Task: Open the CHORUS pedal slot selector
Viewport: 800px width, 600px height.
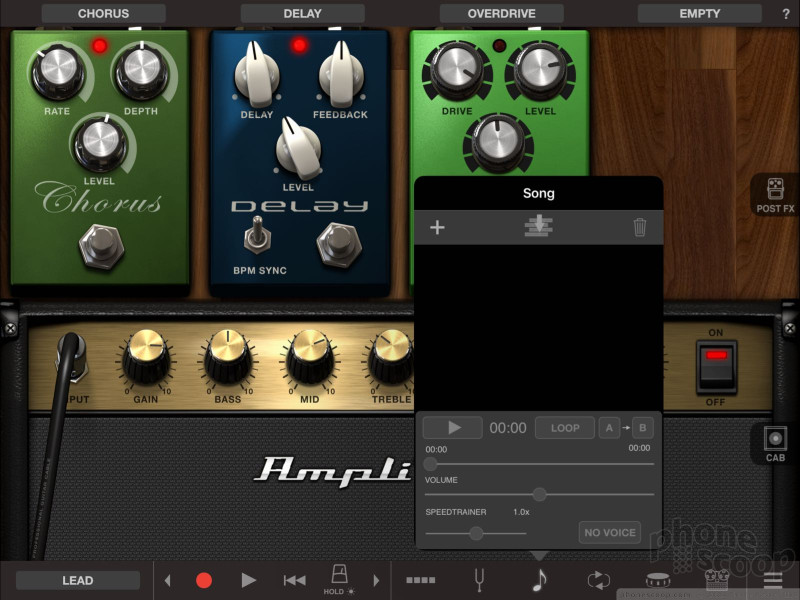Action: (x=104, y=13)
